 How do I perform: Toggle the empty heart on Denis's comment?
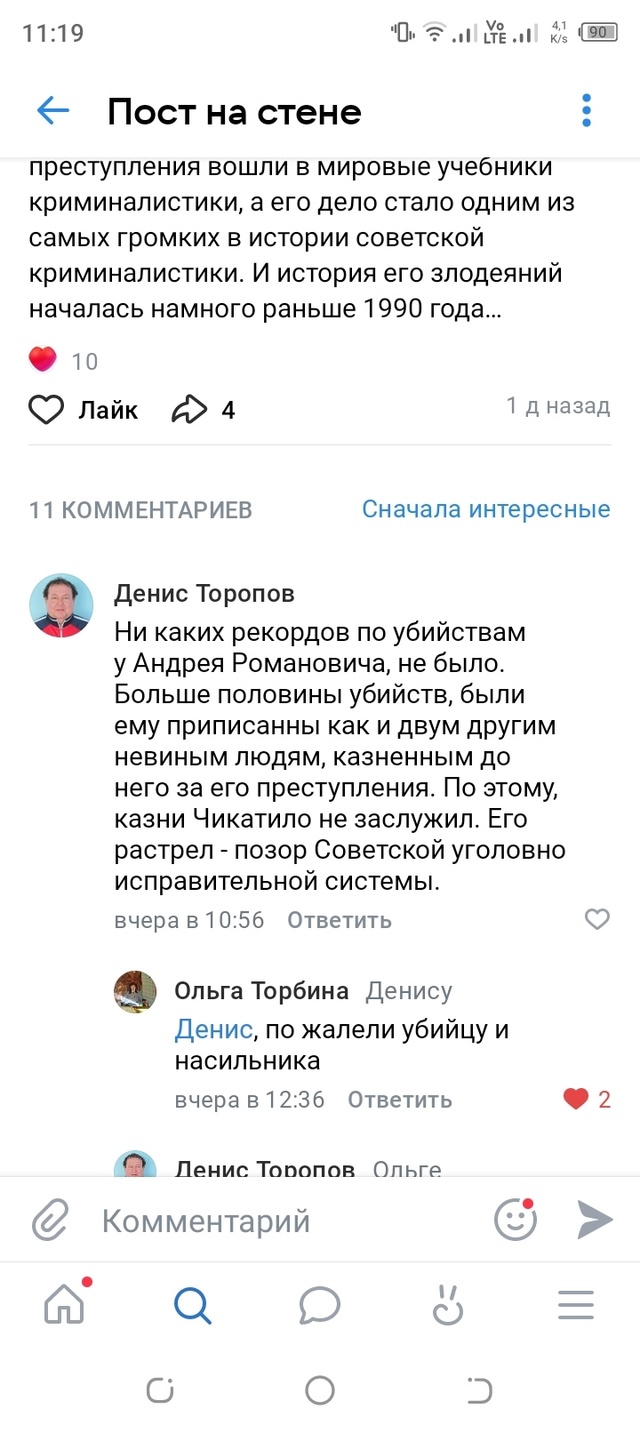coord(597,918)
